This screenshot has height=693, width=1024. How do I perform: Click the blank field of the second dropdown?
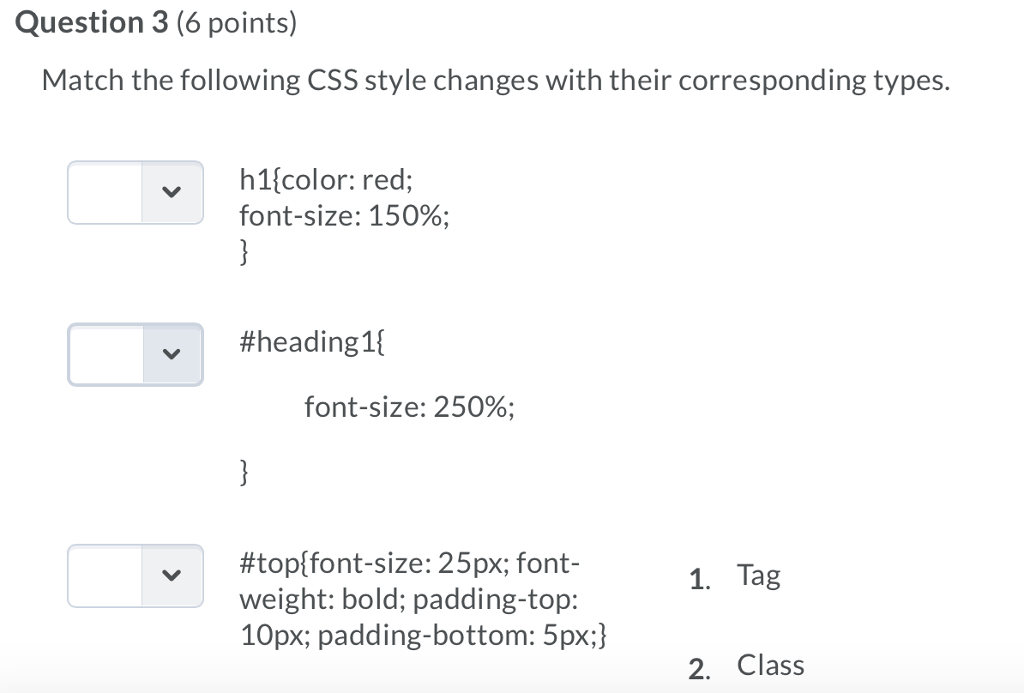103,354
